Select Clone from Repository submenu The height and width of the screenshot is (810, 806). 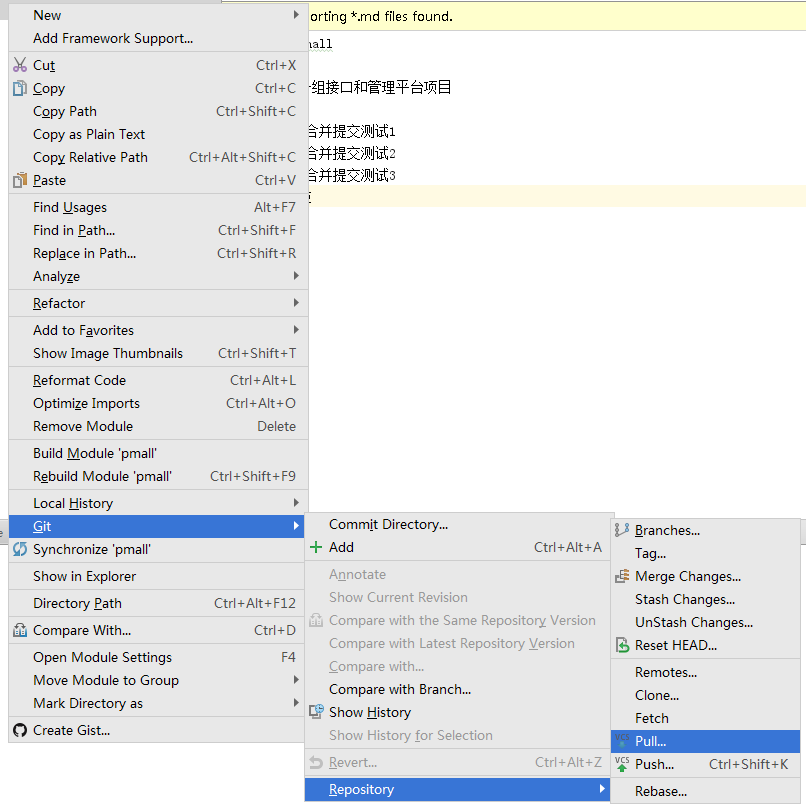tap(706, 695)
